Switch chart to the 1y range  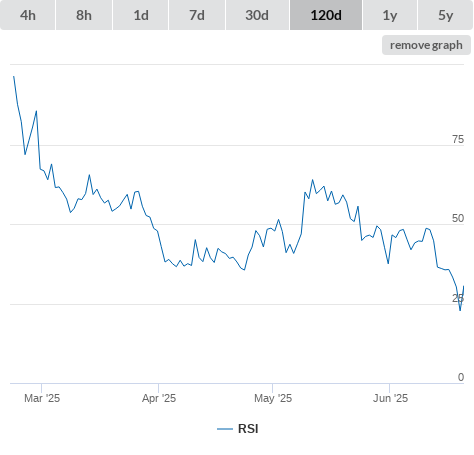390,15
